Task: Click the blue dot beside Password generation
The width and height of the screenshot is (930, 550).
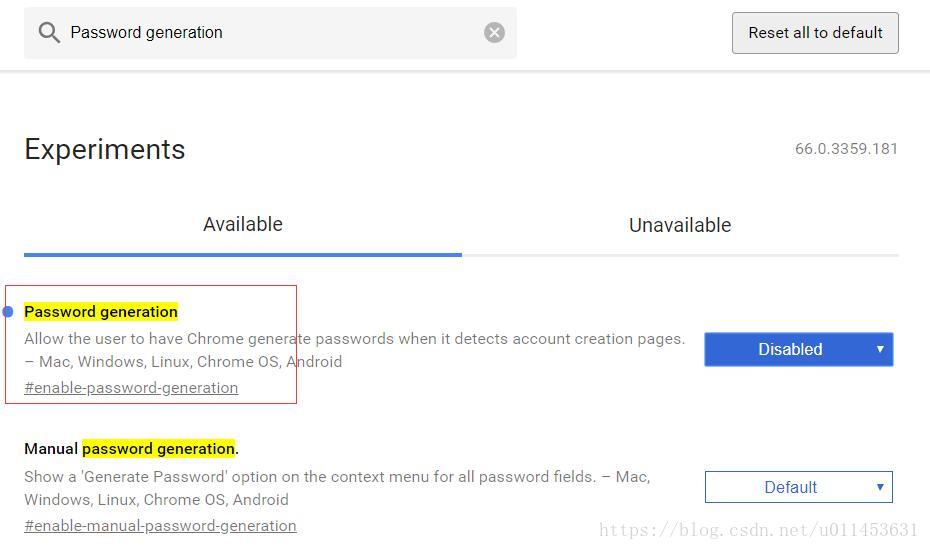Action: click(8, 311)
